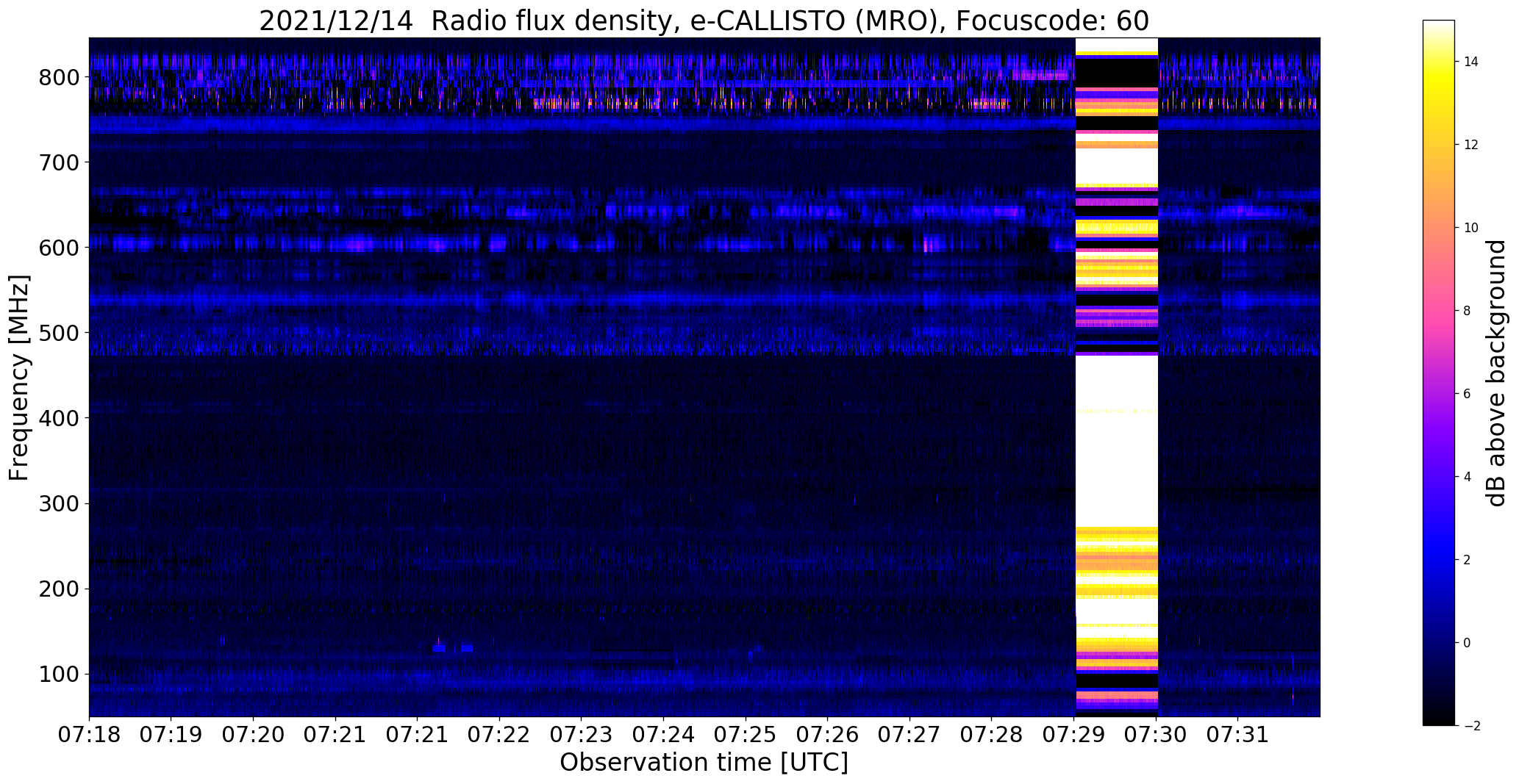Click the 07:26 time tick label
The width and height of the screenshot is (1519, 784).
pyautogui.click(x=828, y=735)
